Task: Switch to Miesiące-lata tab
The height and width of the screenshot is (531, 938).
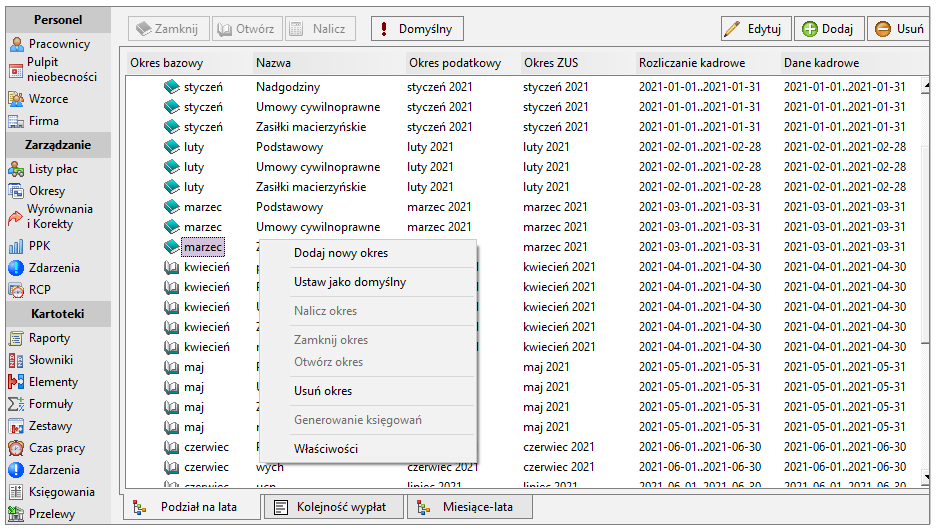Action: [x=470, y=507]
